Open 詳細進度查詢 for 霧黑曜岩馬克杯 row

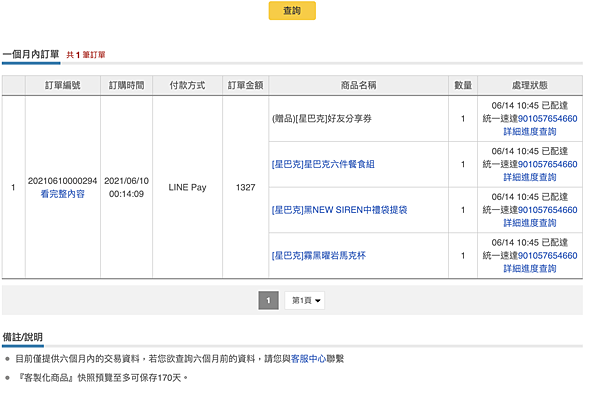(530, 268)
